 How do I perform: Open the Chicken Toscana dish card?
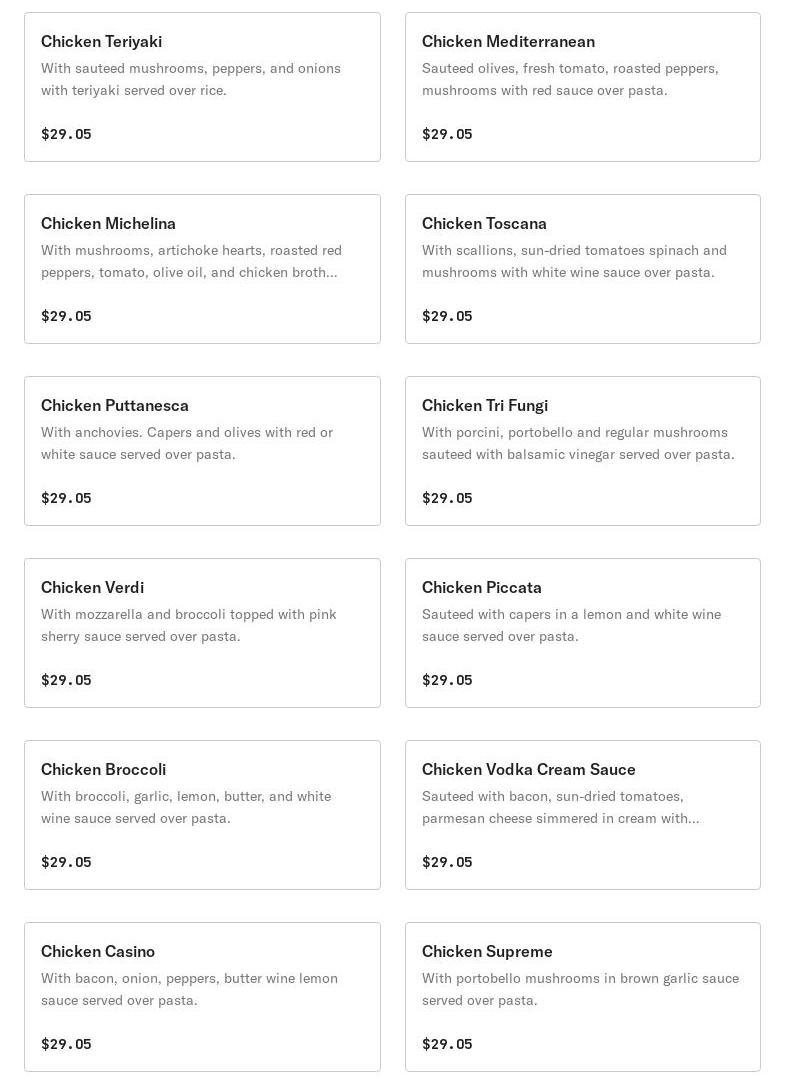pos(484,223)
